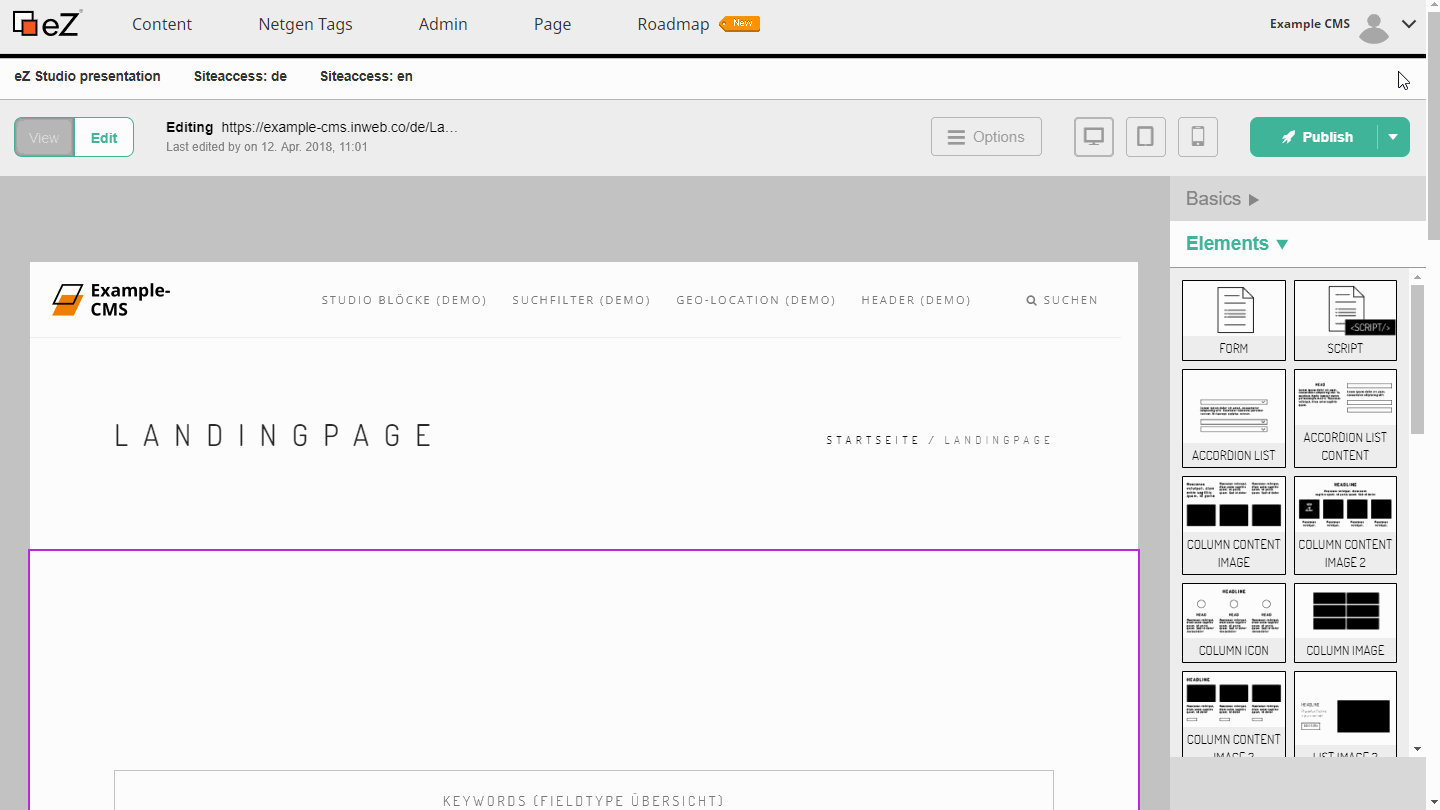1440x810 pixels.
Task: Select the Column Image block
Action: pos(1345,622)
